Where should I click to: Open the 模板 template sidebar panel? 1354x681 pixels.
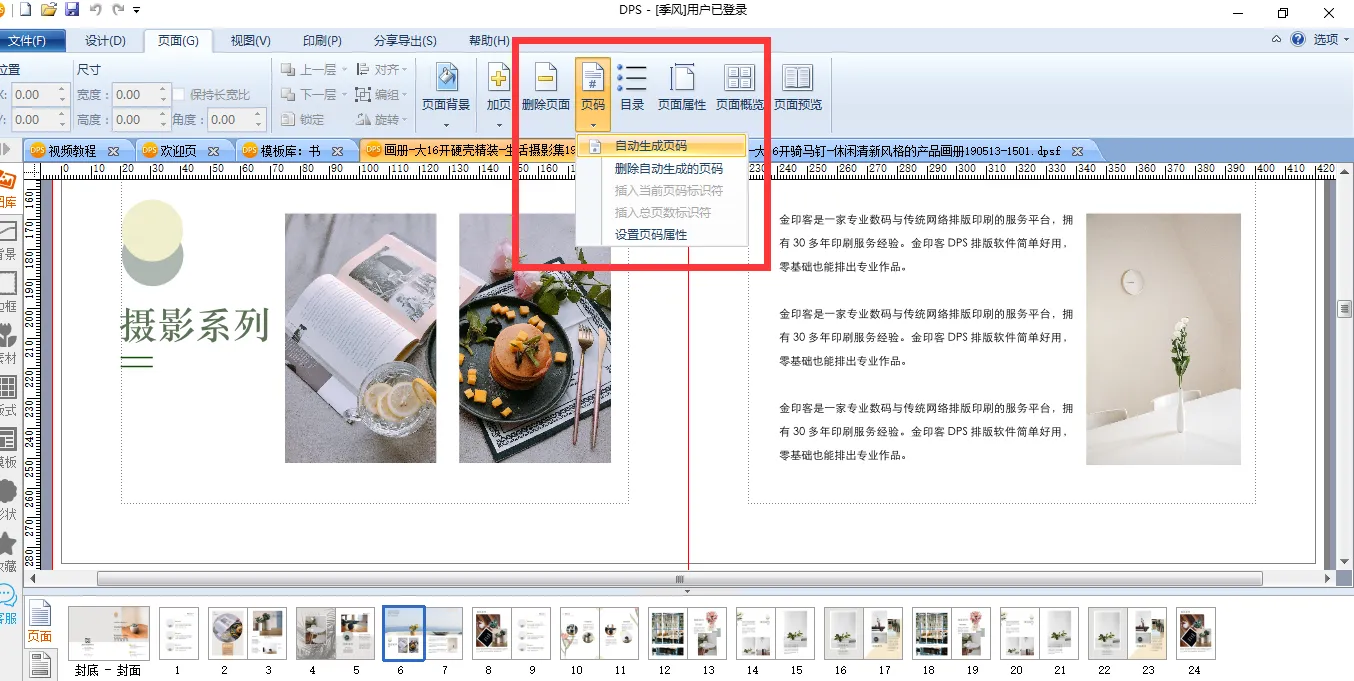8,449
